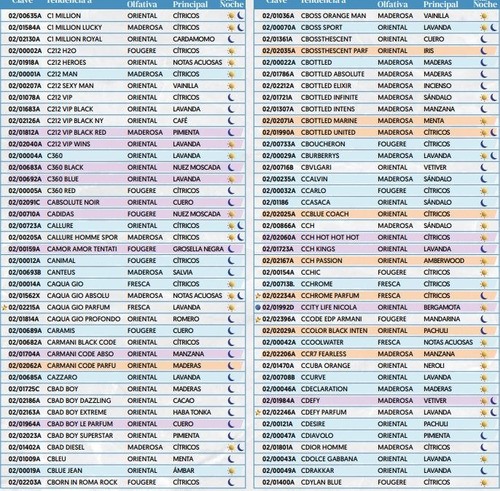Click the moon icon in CARMANI CODE PARFU row
This screenshot has height=491, width=500.
click(231, 366)
